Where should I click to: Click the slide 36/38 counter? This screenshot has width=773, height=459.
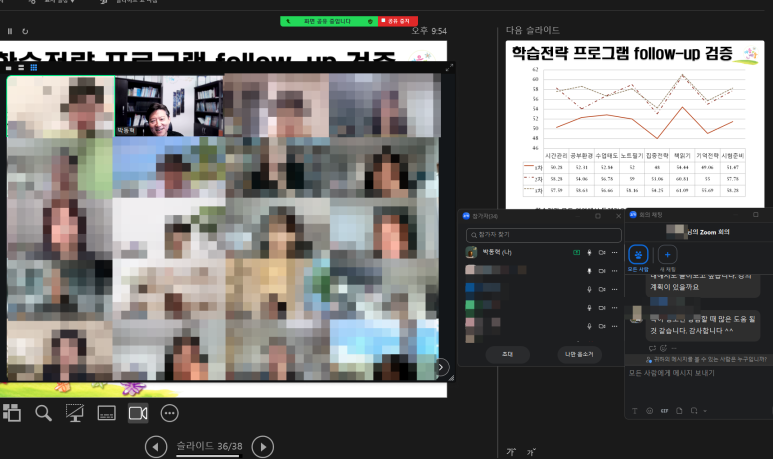click(x=210, y=446)
